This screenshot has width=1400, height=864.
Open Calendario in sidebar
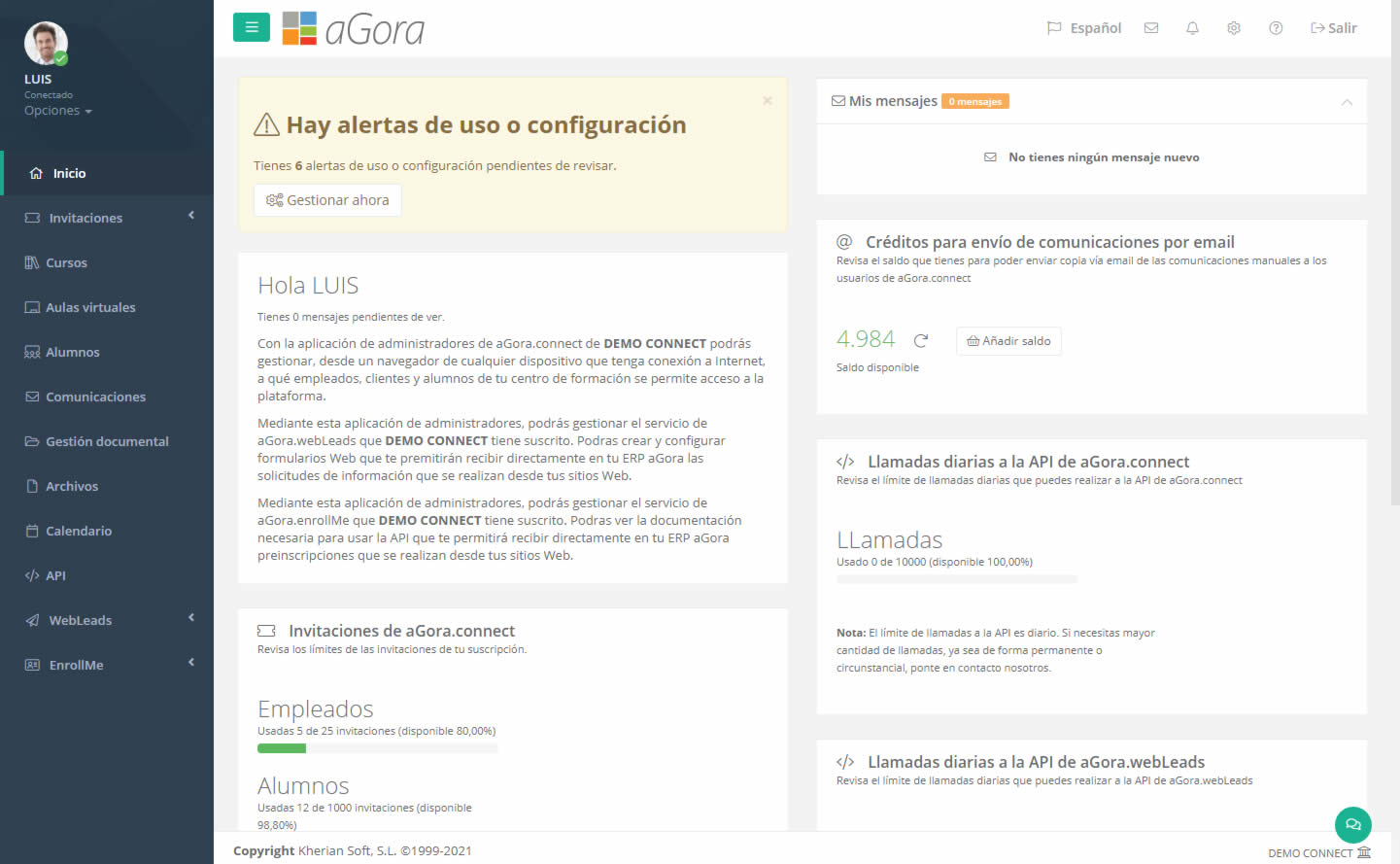tap(107, 531)
